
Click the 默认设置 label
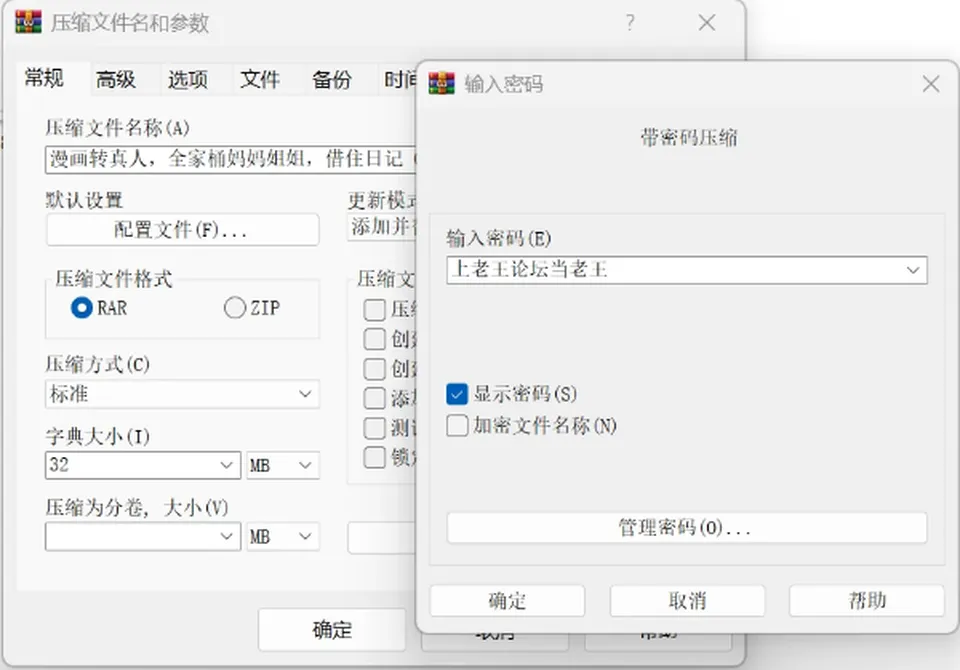point(84,200)
